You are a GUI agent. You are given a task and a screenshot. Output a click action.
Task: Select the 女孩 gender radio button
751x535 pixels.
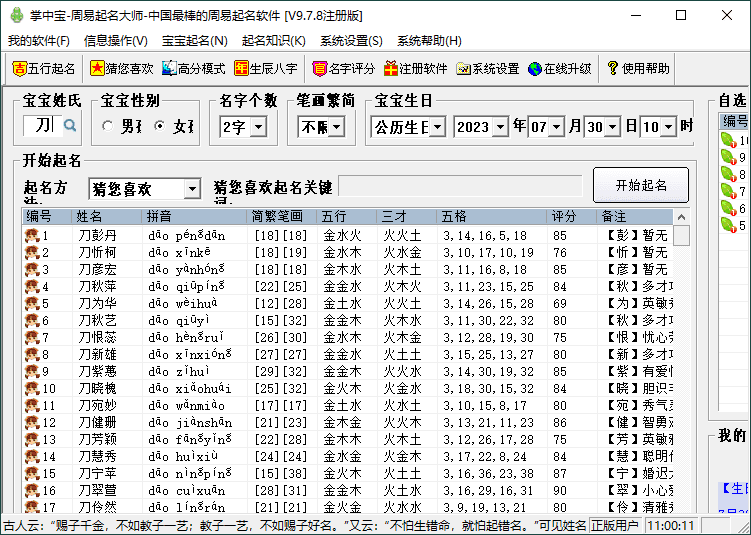[159, 127]
